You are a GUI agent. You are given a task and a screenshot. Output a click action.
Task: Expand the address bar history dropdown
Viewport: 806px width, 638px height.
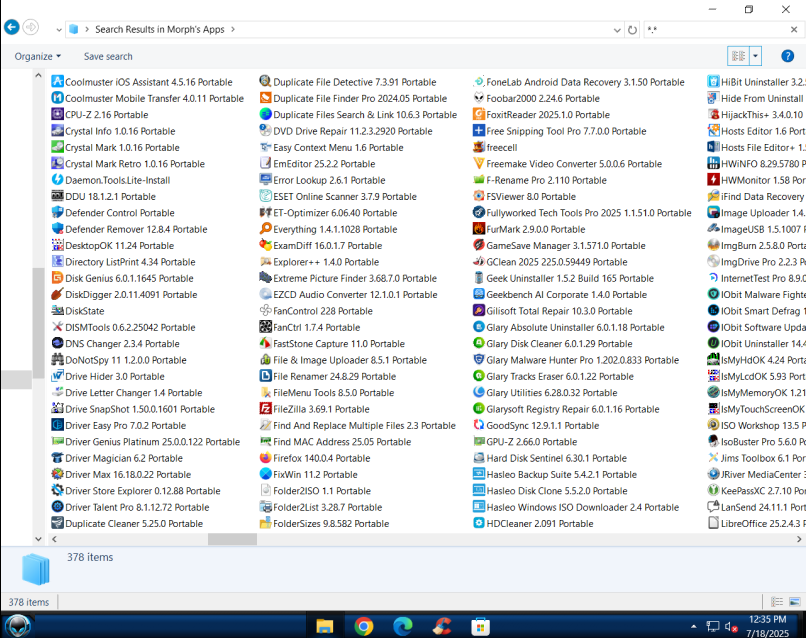click(617, 30)
